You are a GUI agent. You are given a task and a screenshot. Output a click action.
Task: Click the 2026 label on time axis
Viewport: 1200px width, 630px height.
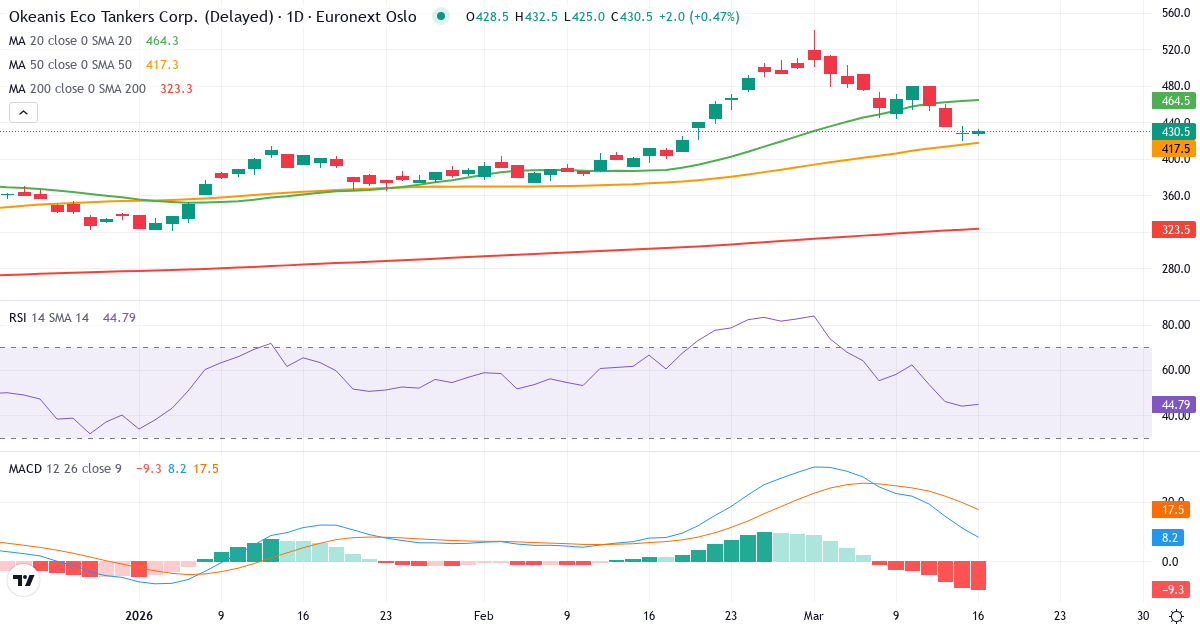pos(138,616)
